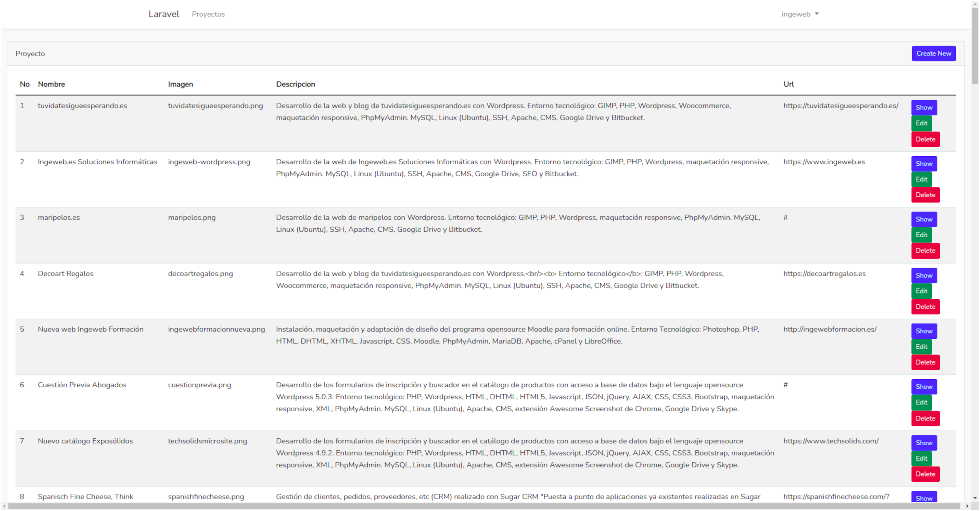This screenshot has height=511, width=980.
Task: Select image cell techsolidsmicrosite.png
Action: pyautogui.click(x=208, y=441)
